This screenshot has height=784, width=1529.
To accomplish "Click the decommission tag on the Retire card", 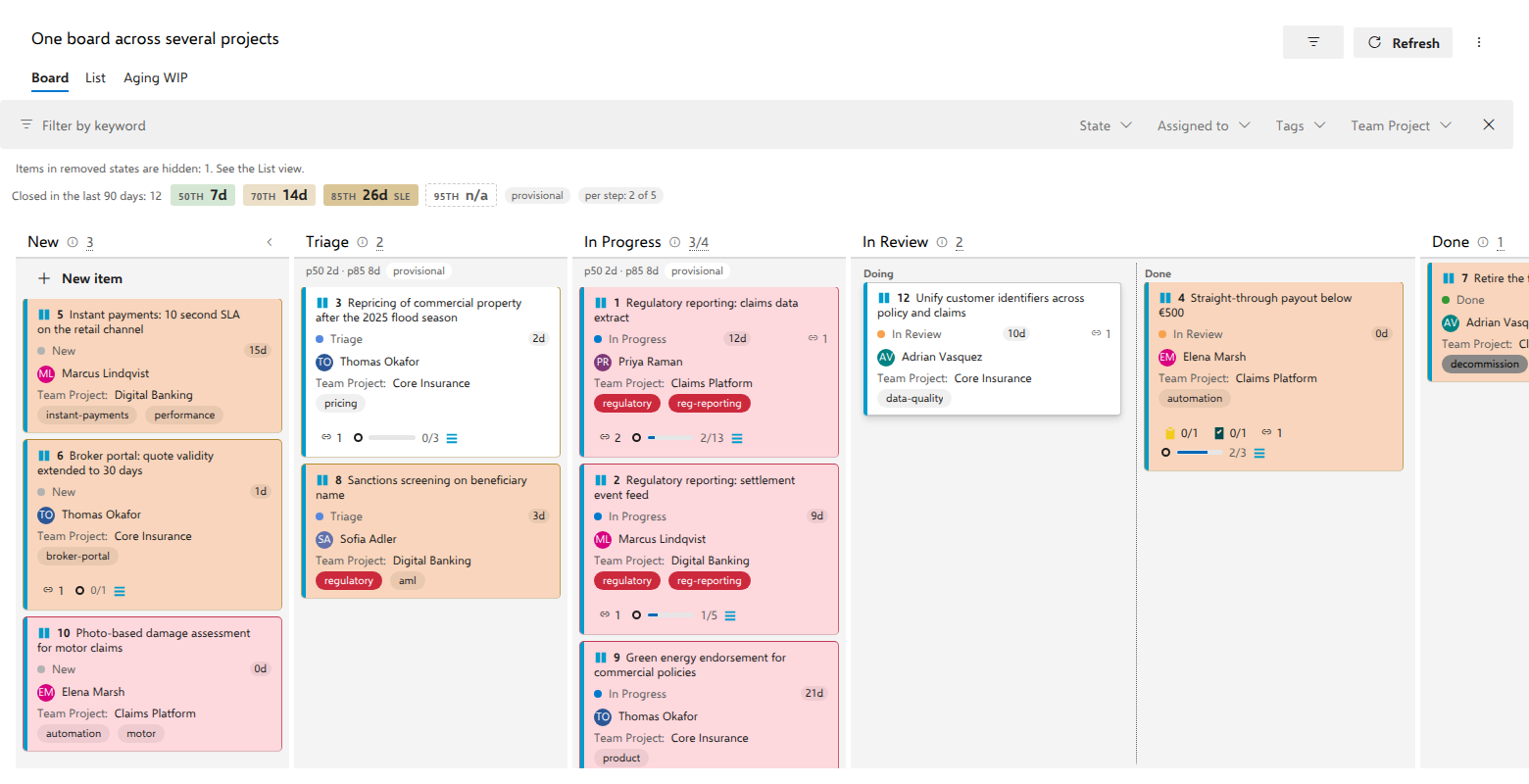I will click(x=1484, y=364).
